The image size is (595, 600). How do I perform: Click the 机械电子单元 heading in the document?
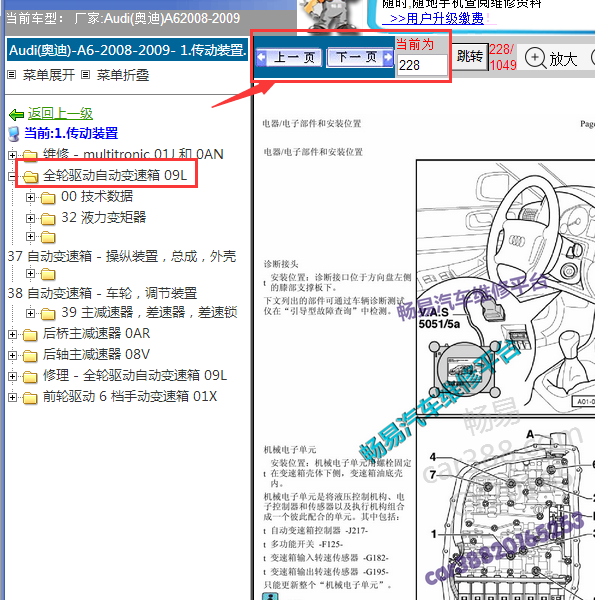coord(290,450)
